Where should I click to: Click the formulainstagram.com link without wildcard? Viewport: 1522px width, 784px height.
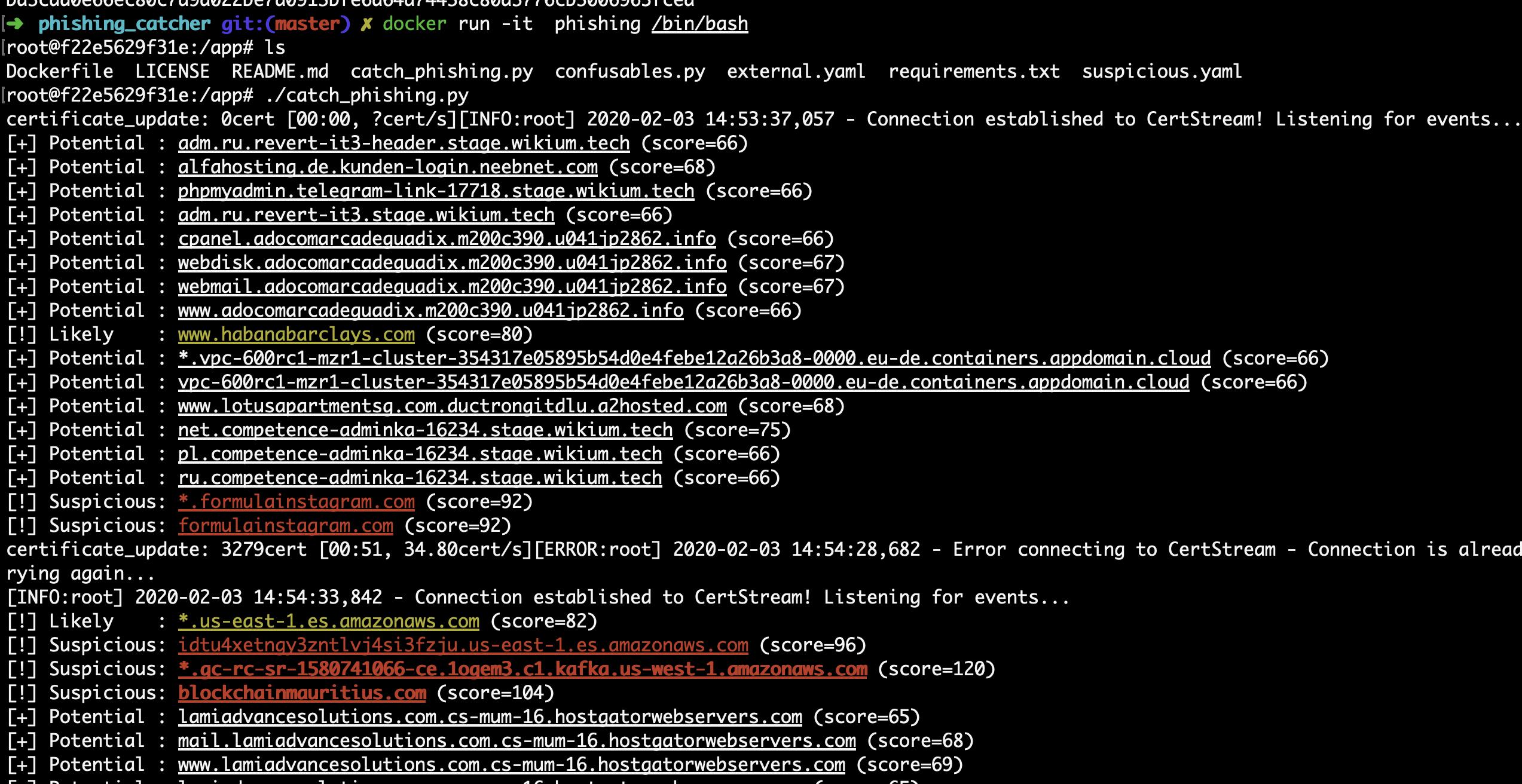pyautogui.click(x=285, y=526)
